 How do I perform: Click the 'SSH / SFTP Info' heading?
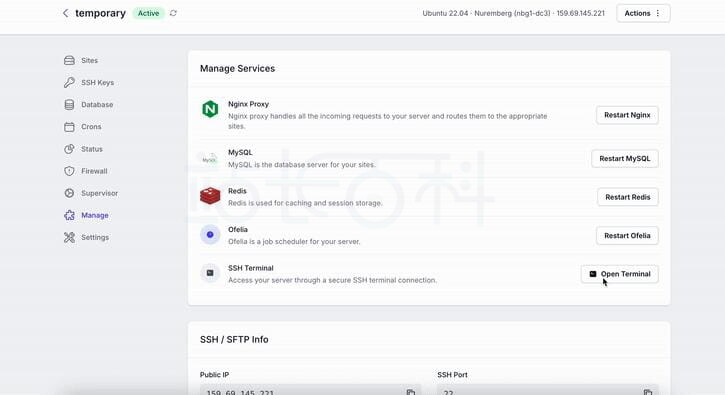pos(234,339)
